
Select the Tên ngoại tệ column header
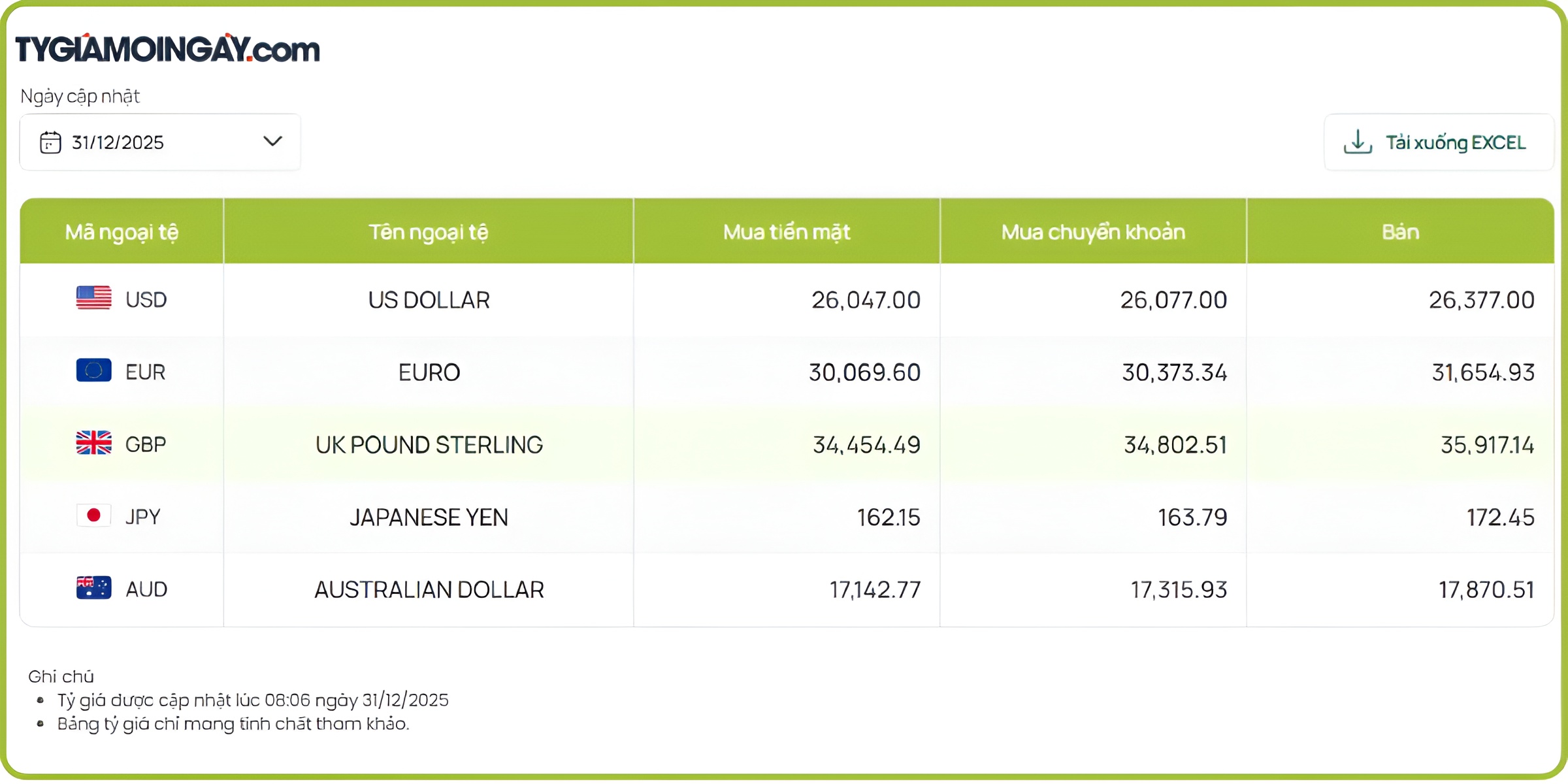click(x=428, y=232)
